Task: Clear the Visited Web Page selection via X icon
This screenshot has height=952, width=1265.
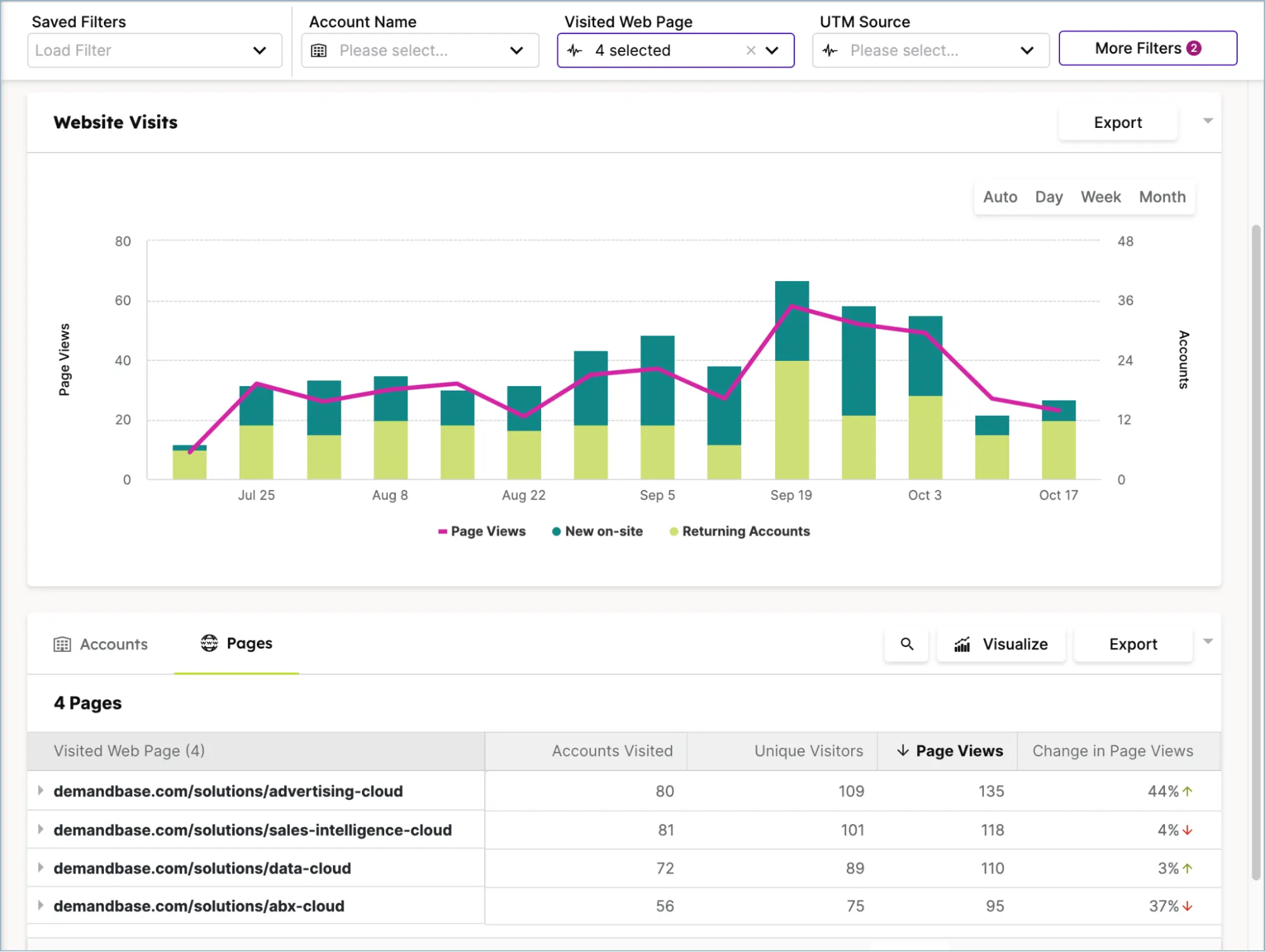Action: coord(751,50)
